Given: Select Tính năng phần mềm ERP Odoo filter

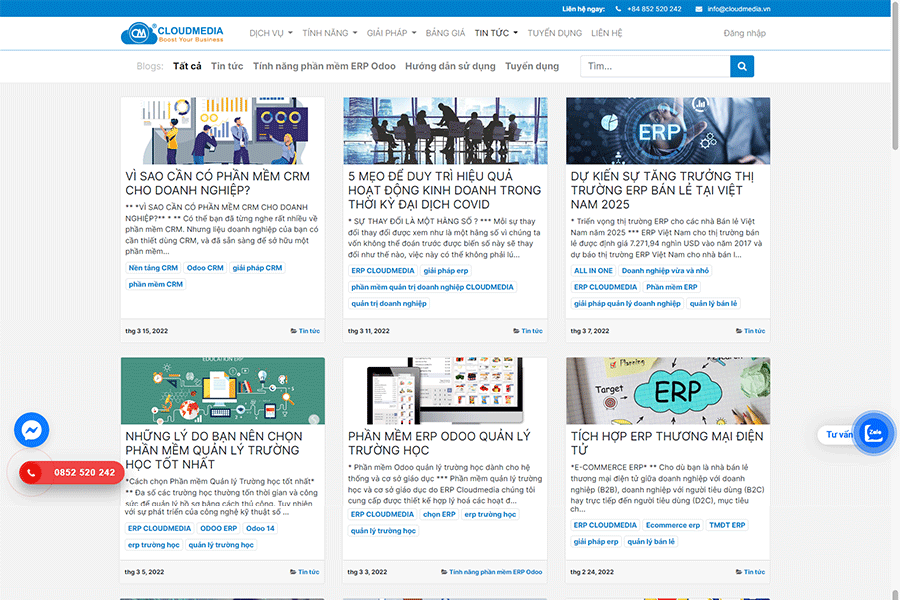Looking at the screenshot, I should pyautogui.click(x=324, y=66).
